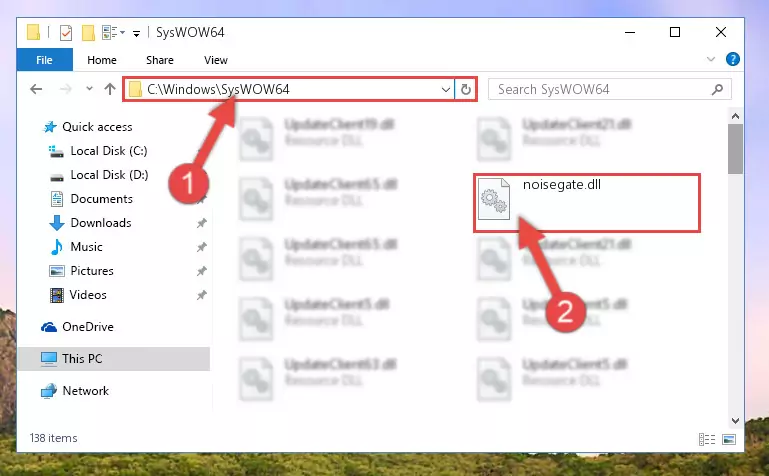769x476 pixels.
Task: Click the Forward navigation arrow
Action: pyautogui.click(x=65, y=89)
